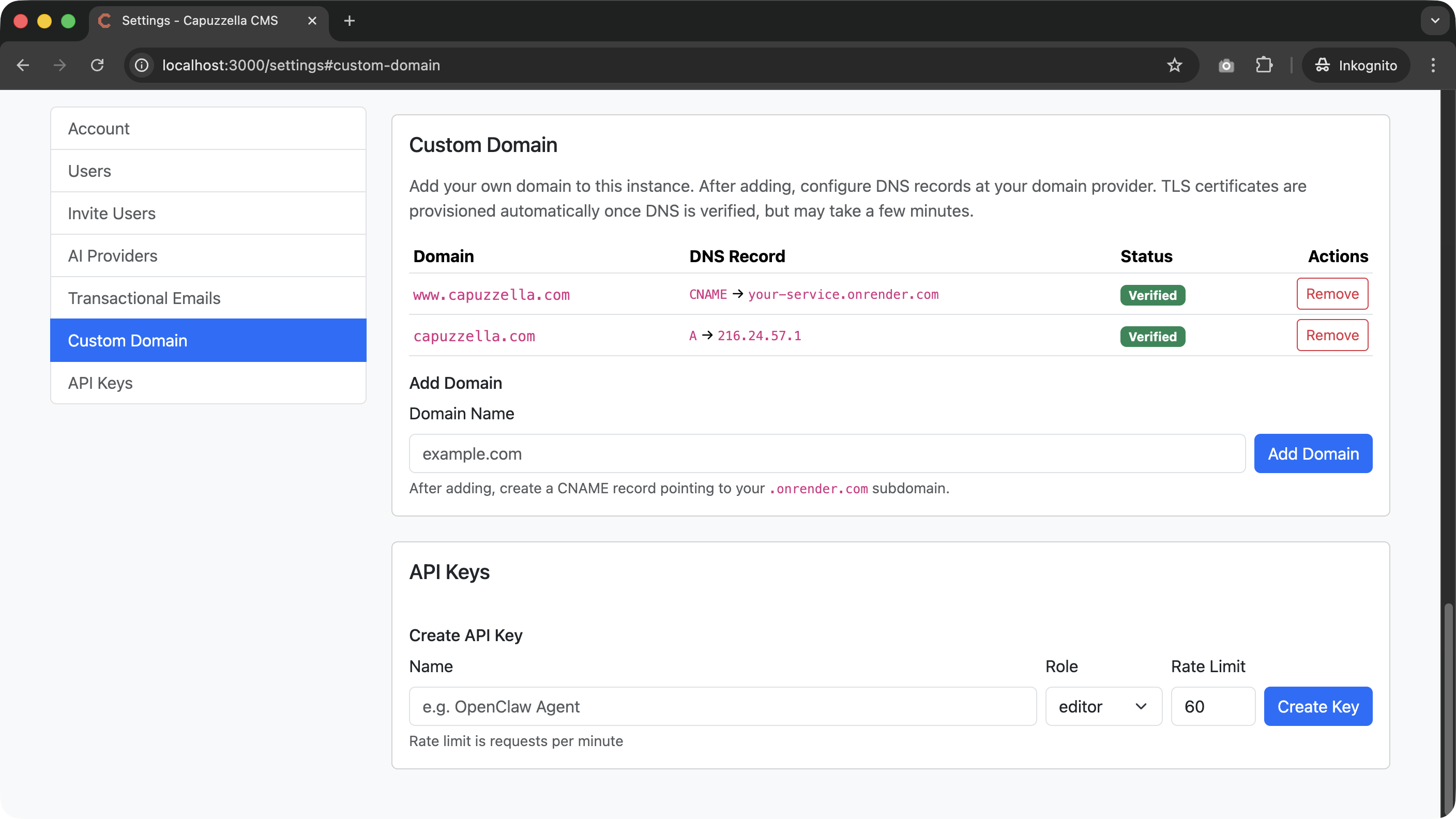
Task: Bookmark this page with the star icon
Action: point(1175,65)
